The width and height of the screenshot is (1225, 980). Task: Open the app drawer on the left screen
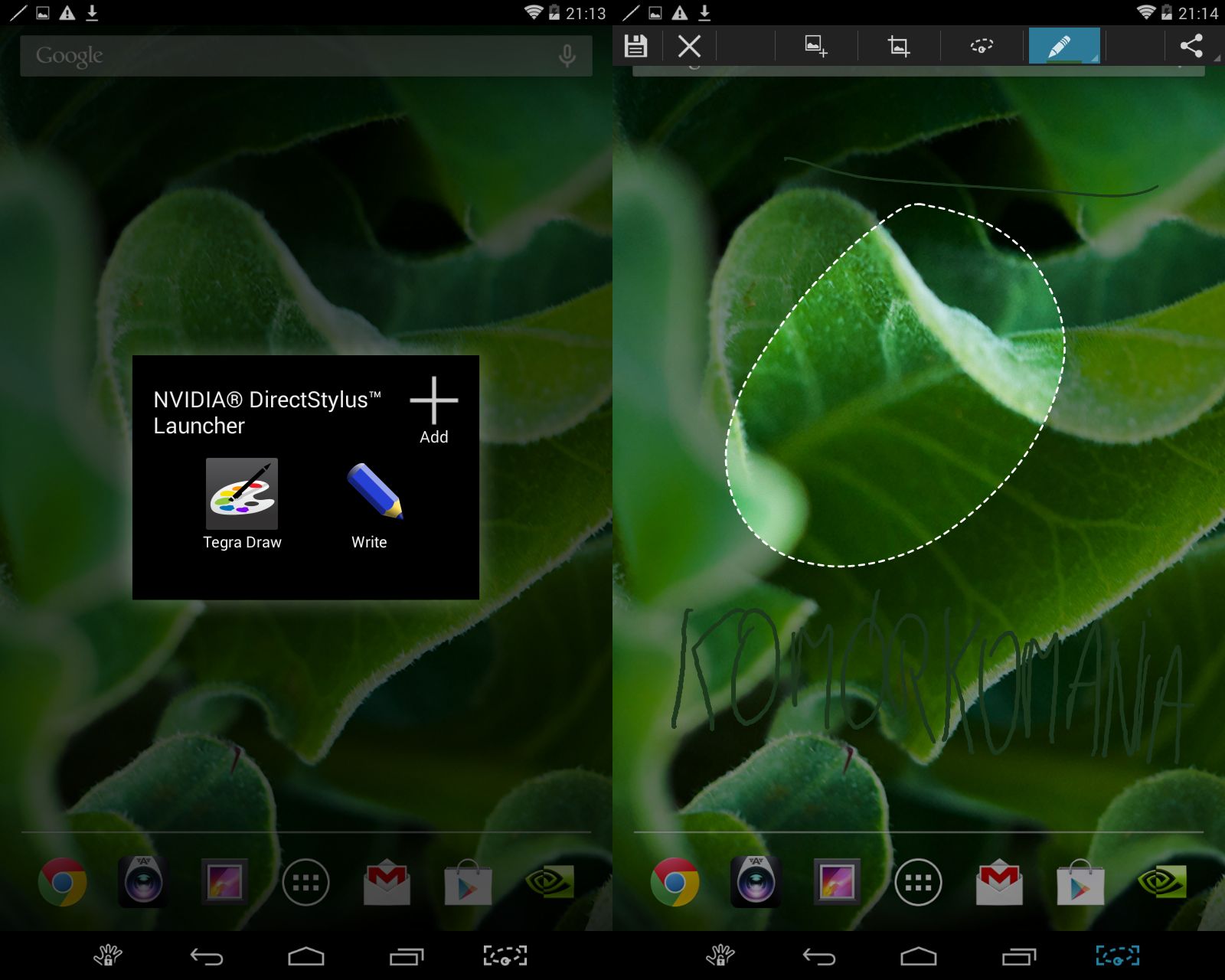coord(305,883)
